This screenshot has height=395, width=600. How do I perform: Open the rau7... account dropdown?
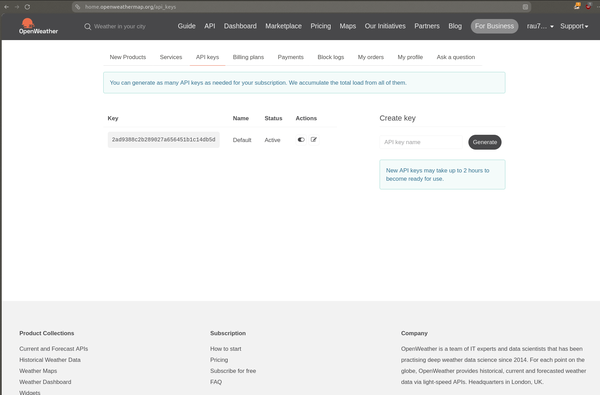540,26
